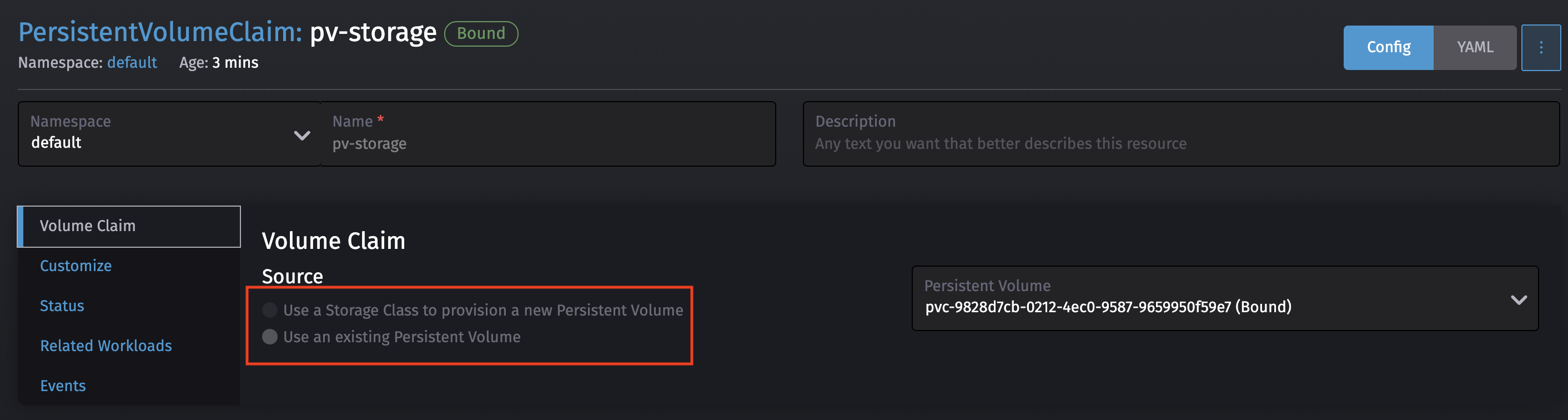The image size is (1568, 420).
Task: Click the Namespace dropdown chevron
Action: coord(301,136)
